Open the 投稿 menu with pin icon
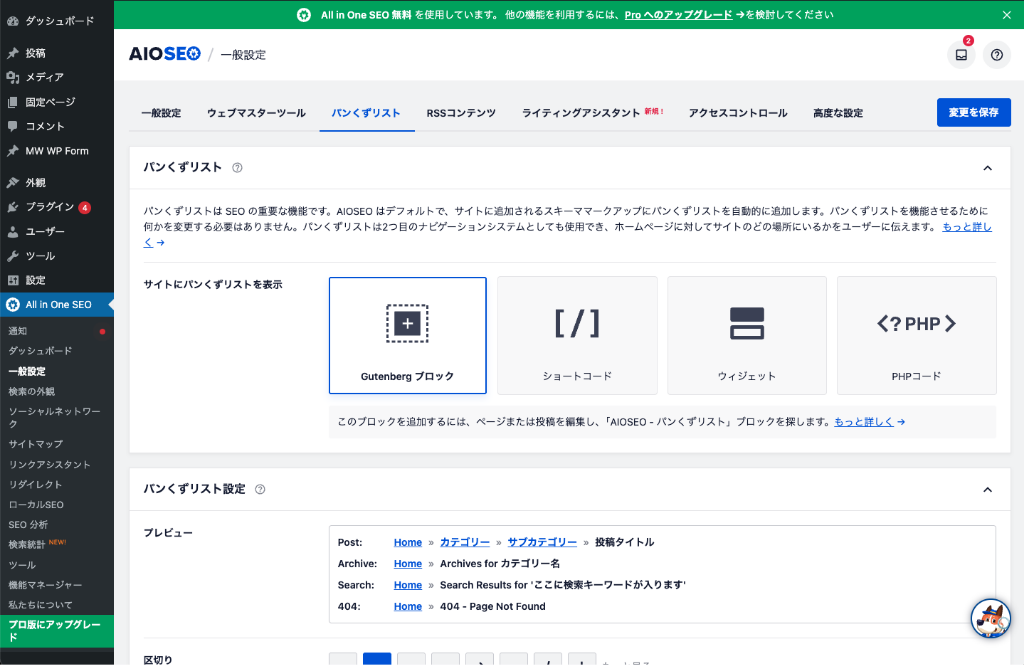The image size is (1024, 665). click(x=57, y=53)
